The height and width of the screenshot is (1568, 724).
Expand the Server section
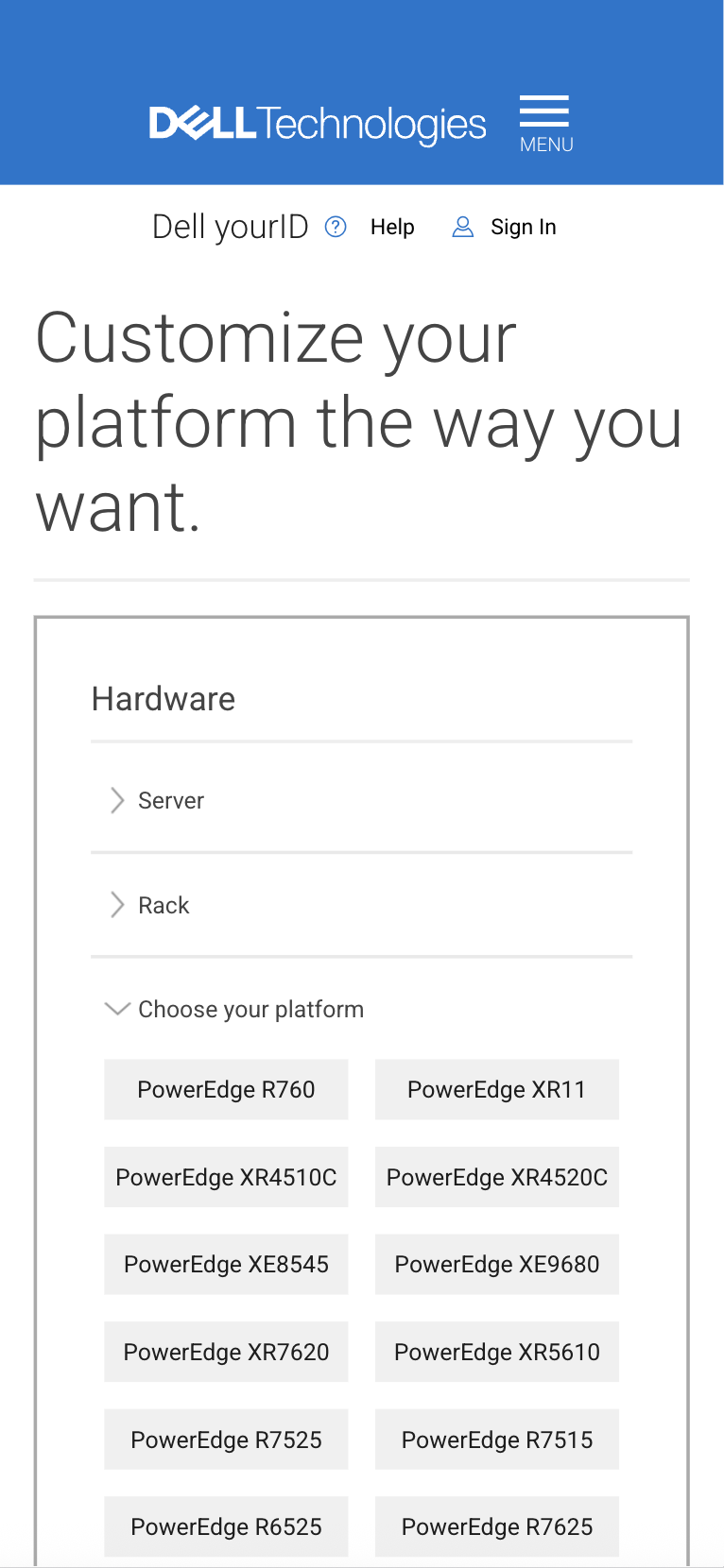171,800
